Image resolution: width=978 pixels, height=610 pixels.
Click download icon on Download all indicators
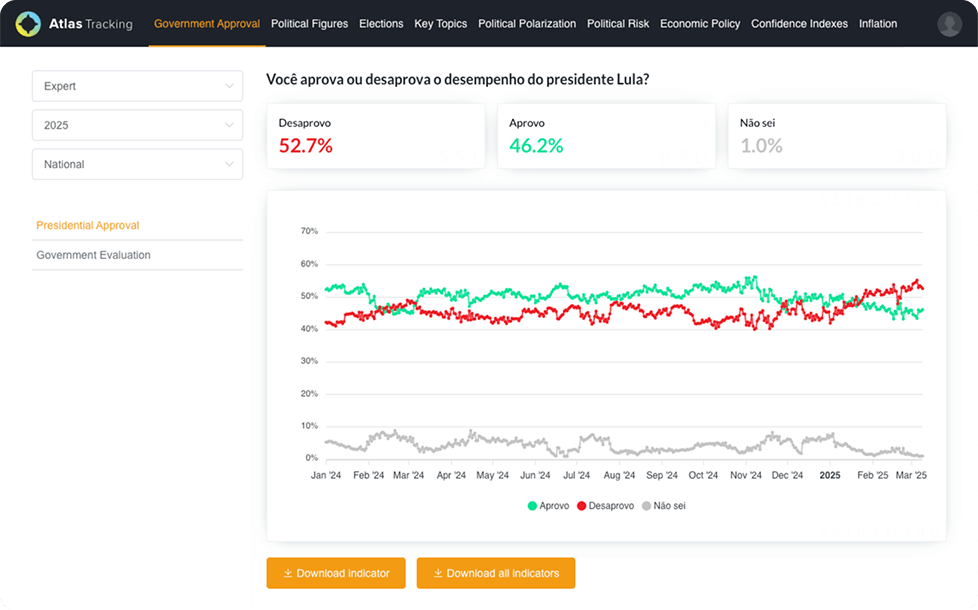coord(438,573)
